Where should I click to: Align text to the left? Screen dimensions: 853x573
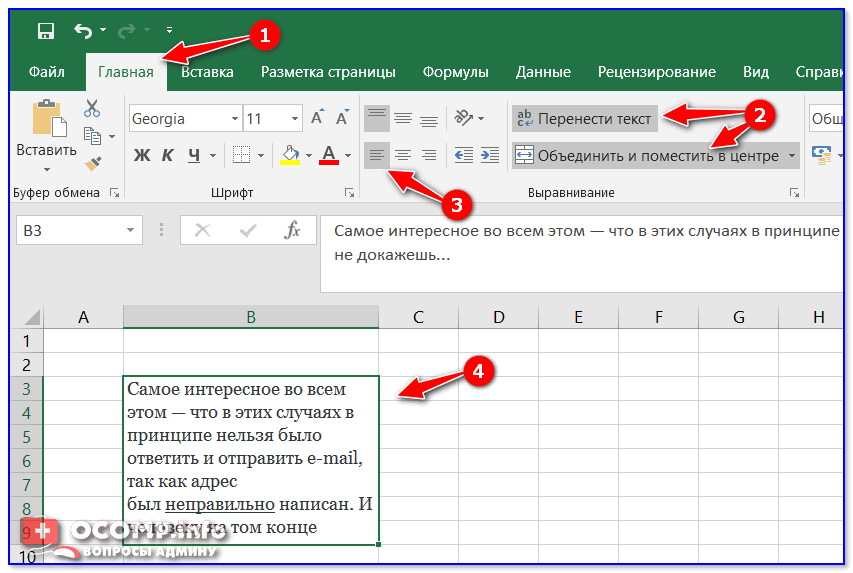[376, 156]
